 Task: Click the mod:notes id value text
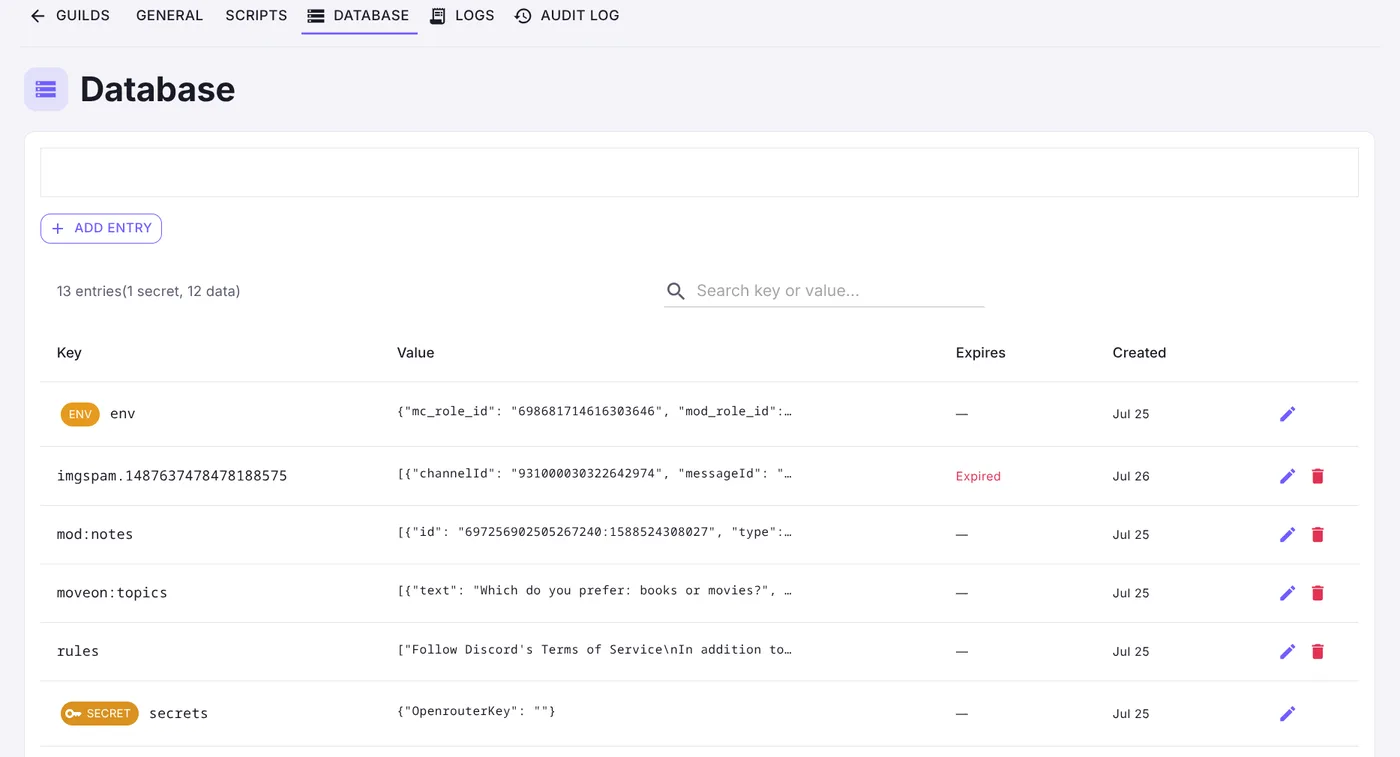(x=594, y=533)
